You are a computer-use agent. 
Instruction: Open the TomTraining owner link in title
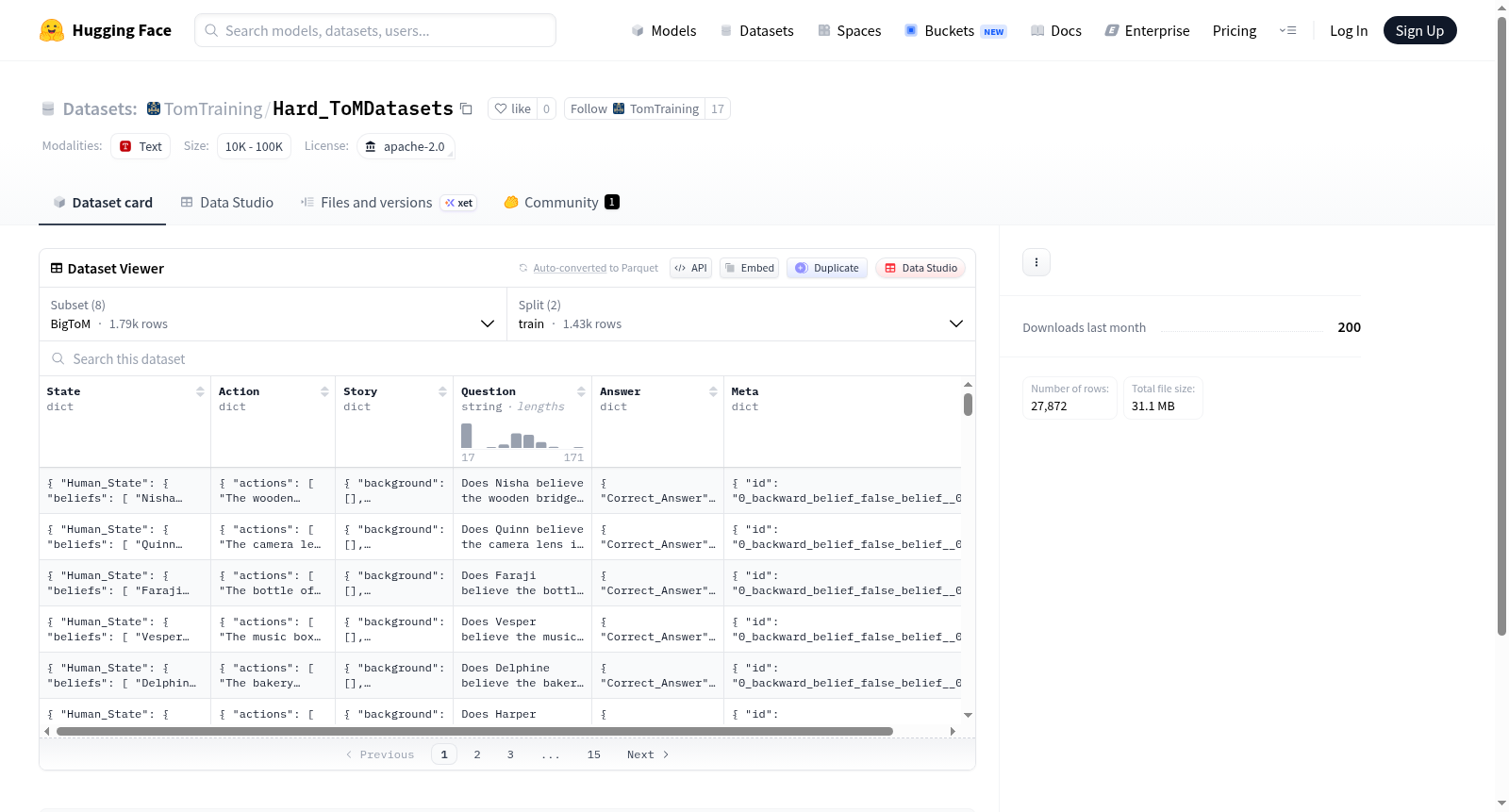tap(213, 108)
